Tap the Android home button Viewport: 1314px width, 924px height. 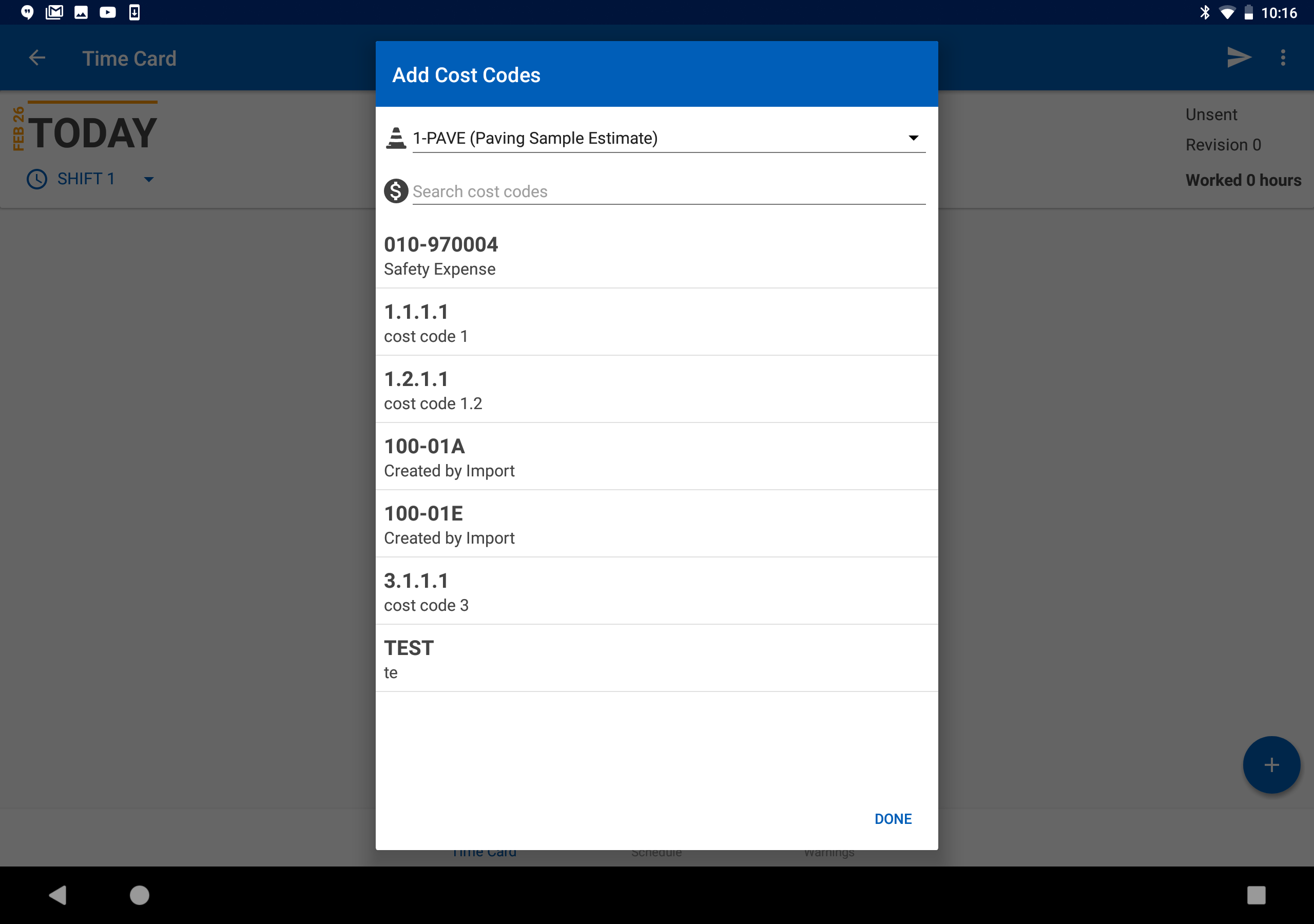(x=139, y=895)
